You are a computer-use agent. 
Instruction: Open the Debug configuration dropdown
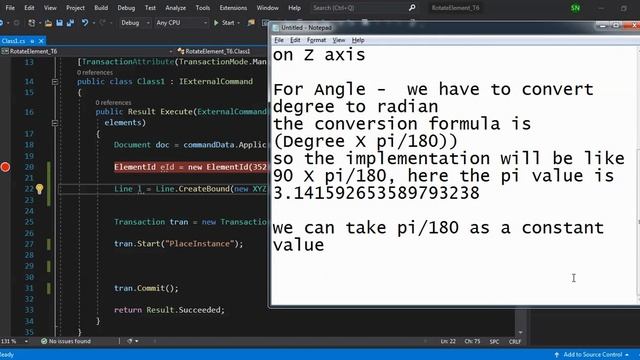pos(135,23)
